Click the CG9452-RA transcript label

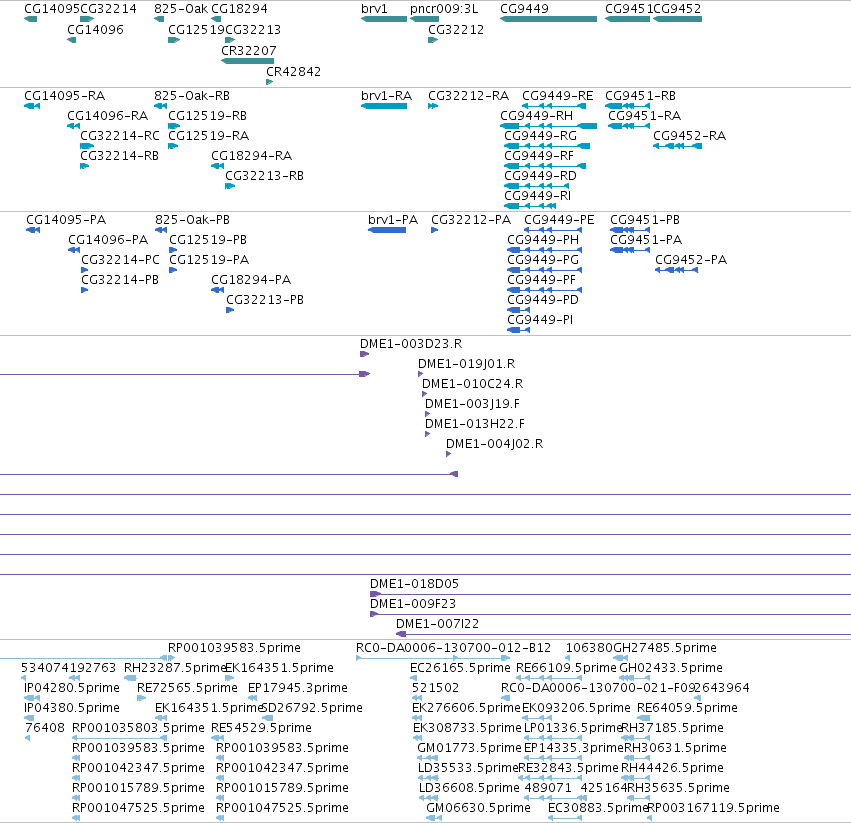click(x=689, y=136)
